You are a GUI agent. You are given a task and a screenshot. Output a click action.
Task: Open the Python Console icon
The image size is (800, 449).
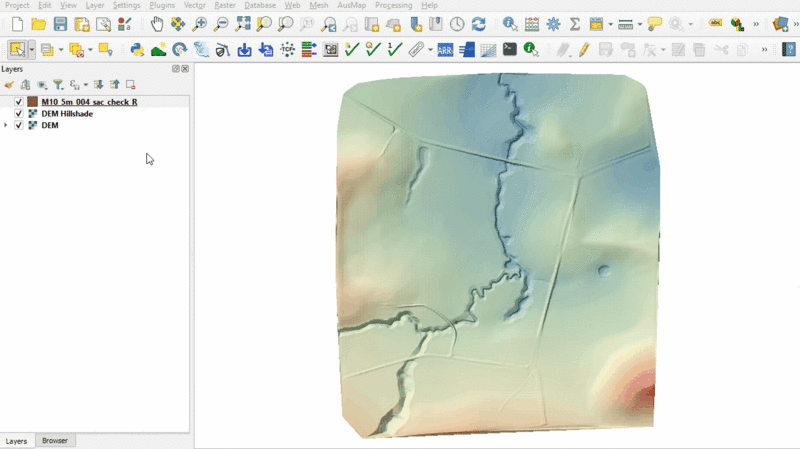click(137, 49)
